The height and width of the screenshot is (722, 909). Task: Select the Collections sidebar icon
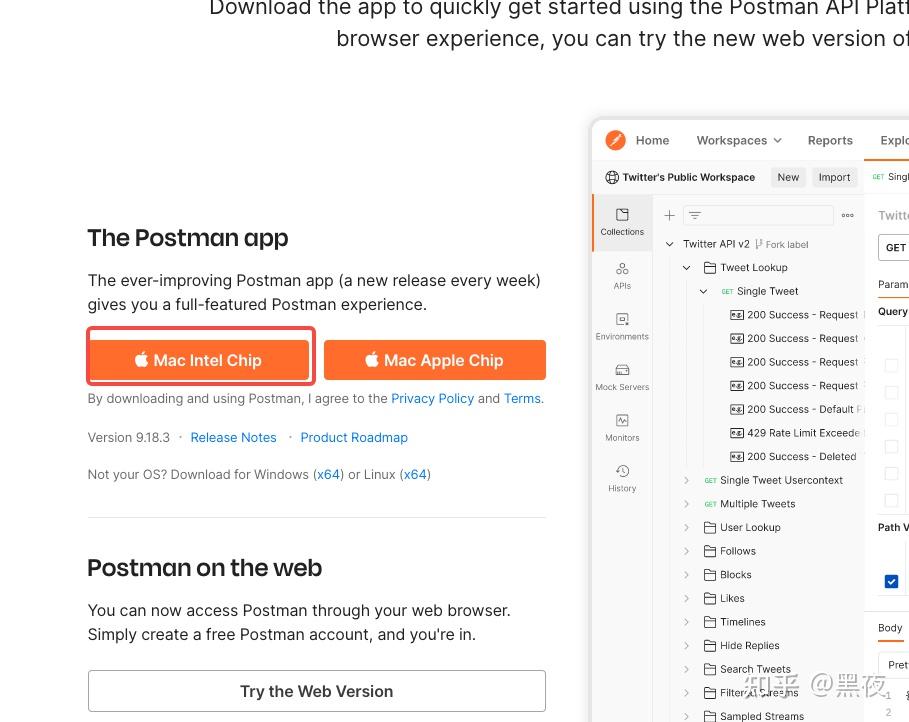622,222
